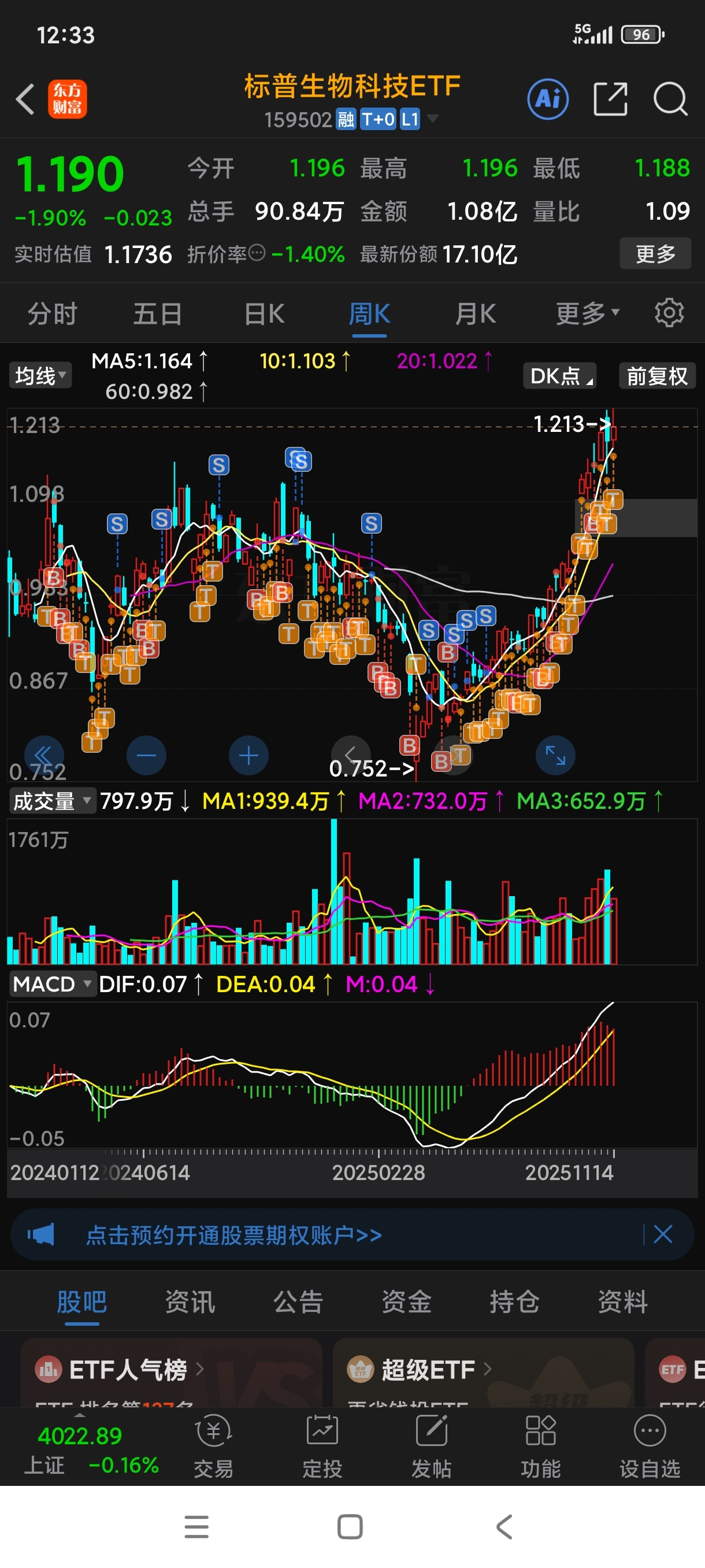Tap the L1 level badge
The width and height of the screenshot is (705, 1568).
pyautogui.click(x=410, y=119)
